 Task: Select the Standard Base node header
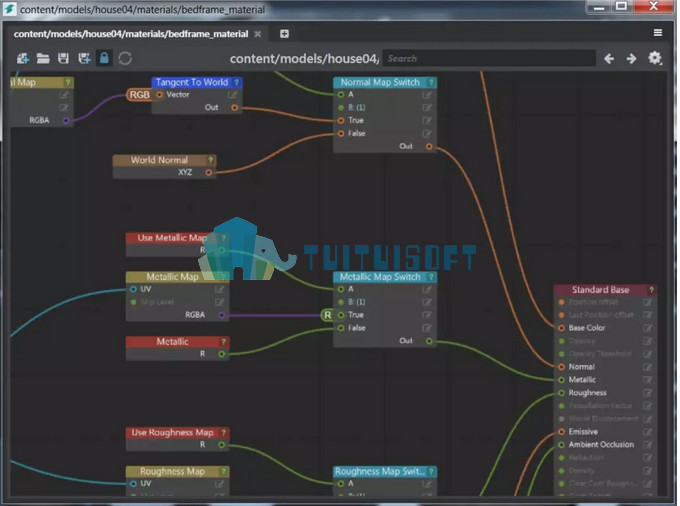[605, 290]
